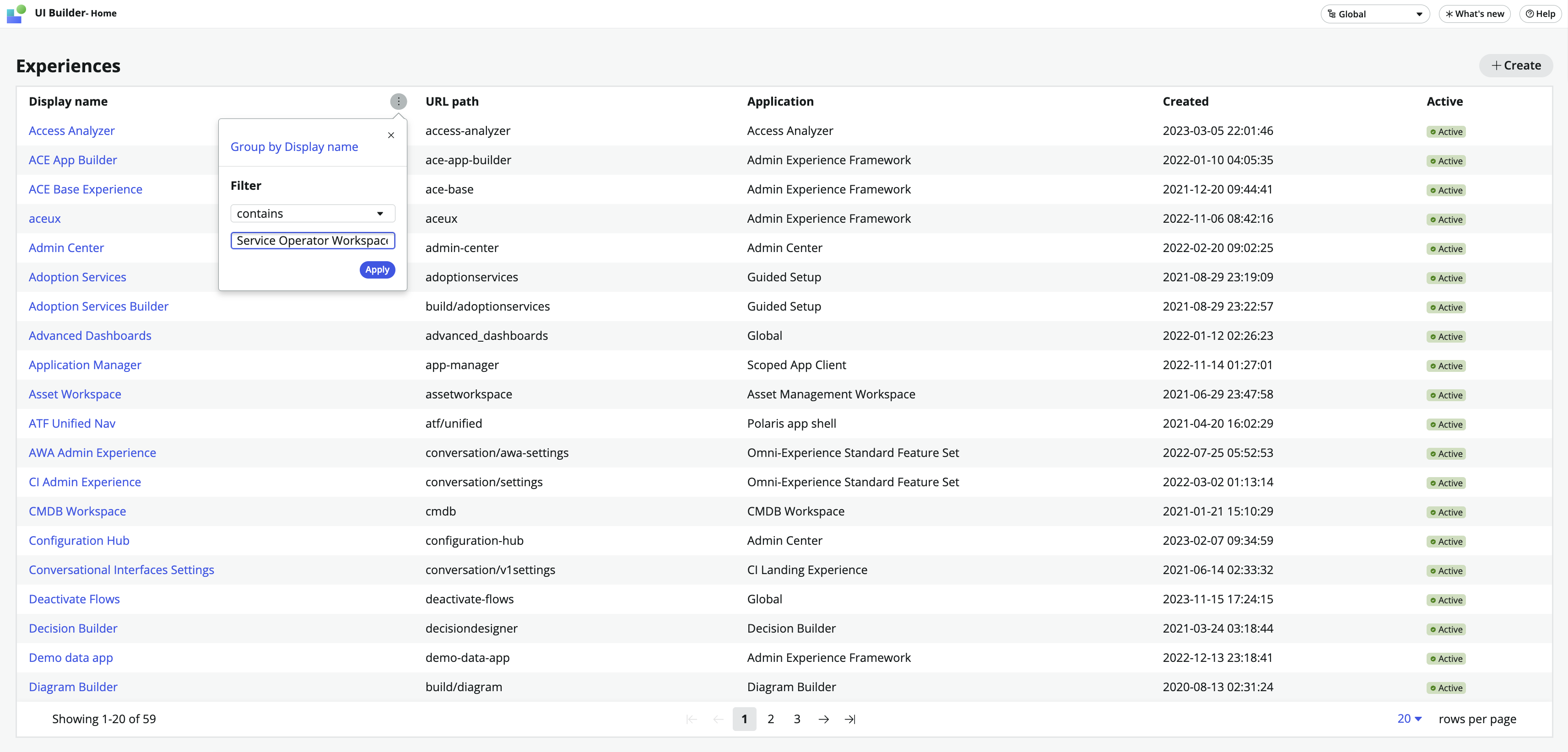
Task: Open the ATF Unified Nav link
Action: pyautogui.click(x=72, y=424)
